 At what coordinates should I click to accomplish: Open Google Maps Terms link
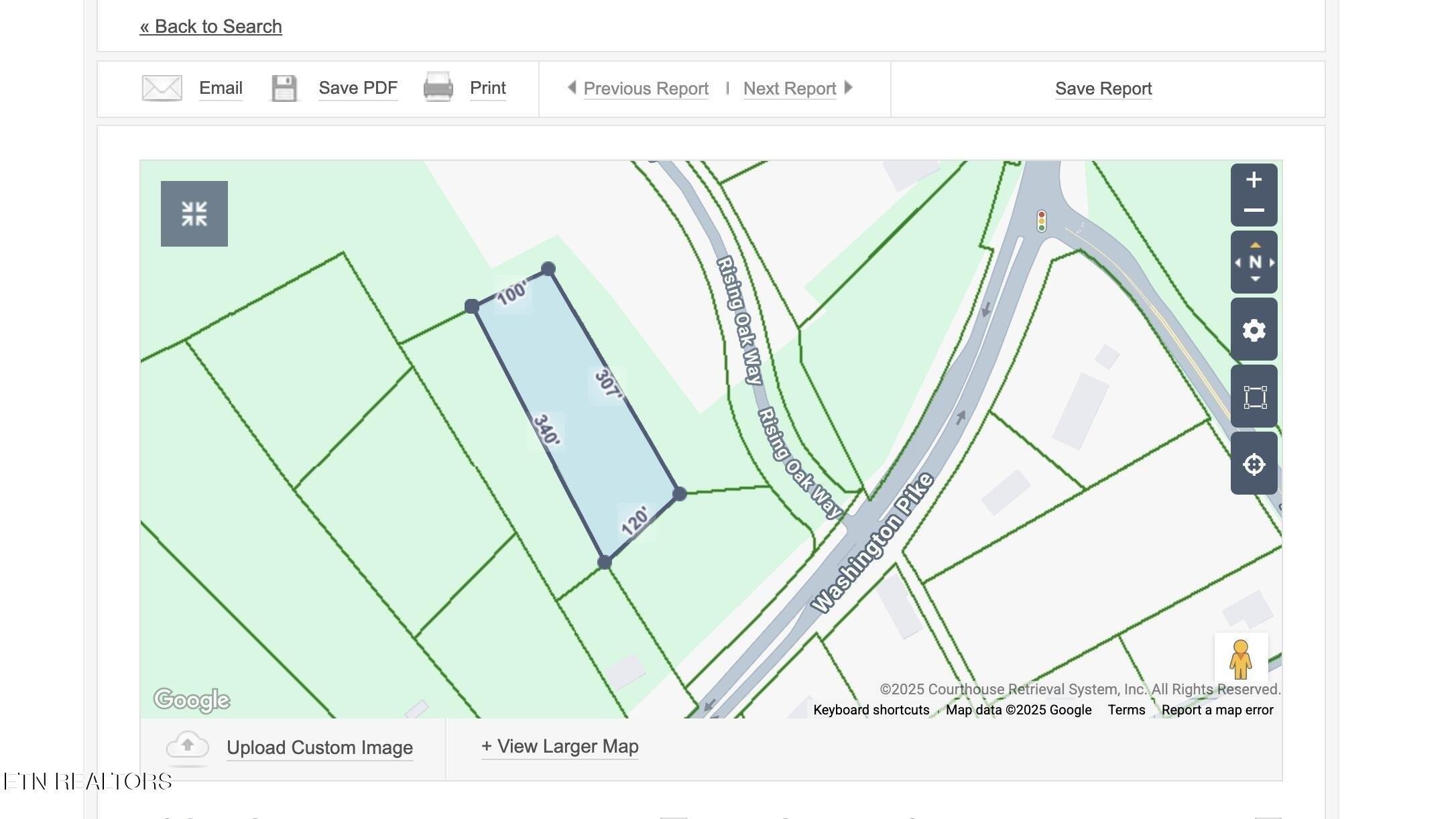(x=1126, y=710)
